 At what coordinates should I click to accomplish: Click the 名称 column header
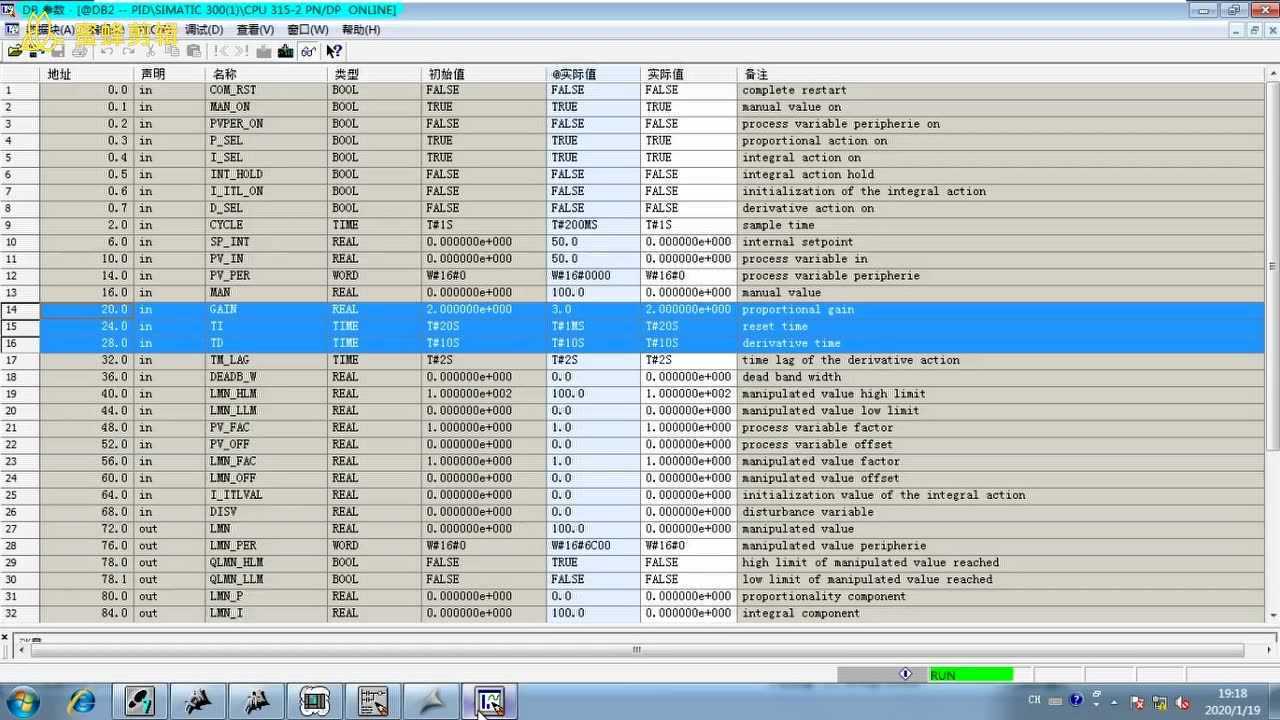coord(225,74)
